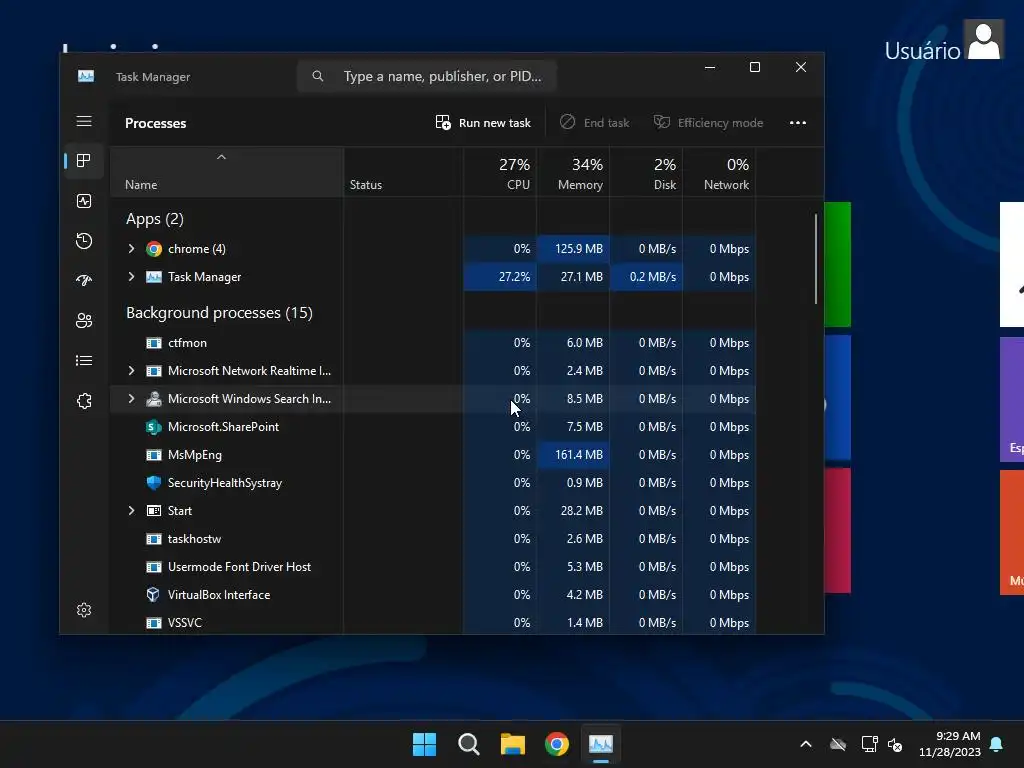Image resolution: width=1024 pixels, height=768 pixels.
Task: Expand Microsoft Windows Search row
Action: tap(131, 399)
